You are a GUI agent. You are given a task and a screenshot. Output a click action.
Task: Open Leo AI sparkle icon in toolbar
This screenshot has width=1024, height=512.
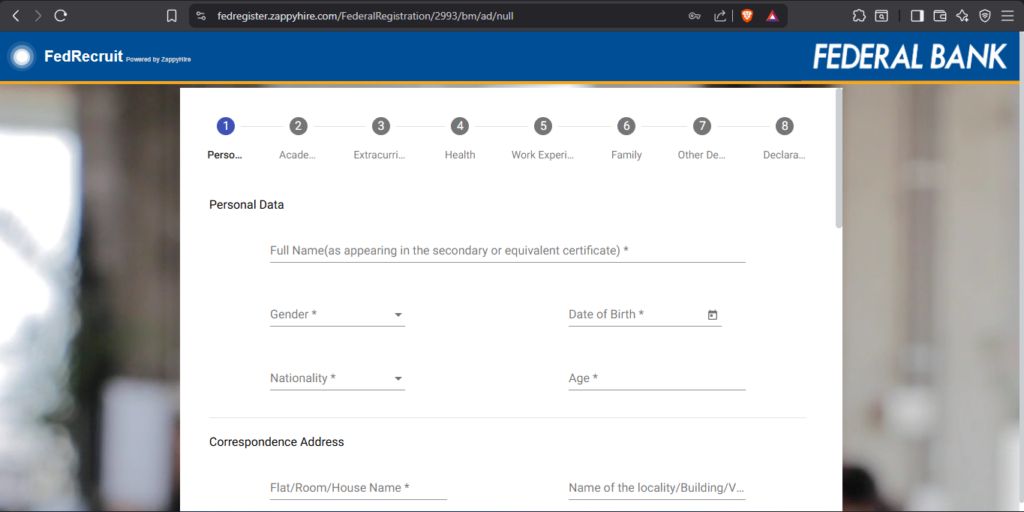[962, 16]
